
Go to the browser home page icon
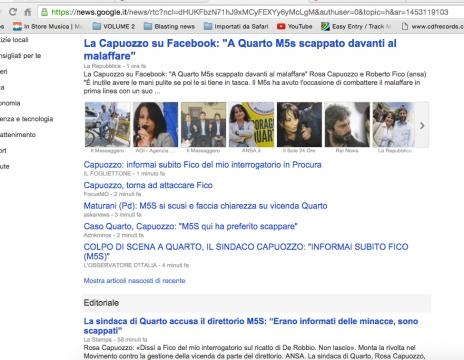[28, 12]
